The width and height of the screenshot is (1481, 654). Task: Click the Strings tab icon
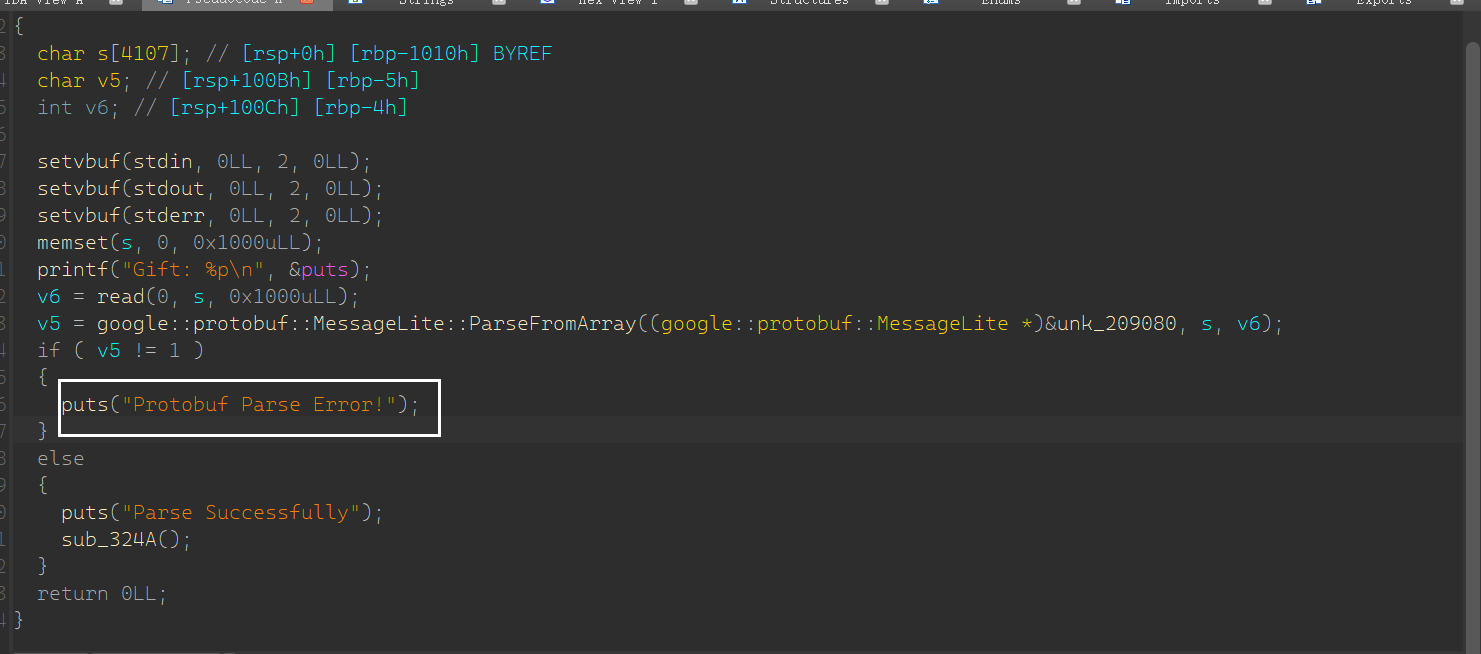click(x=354, y=3)
